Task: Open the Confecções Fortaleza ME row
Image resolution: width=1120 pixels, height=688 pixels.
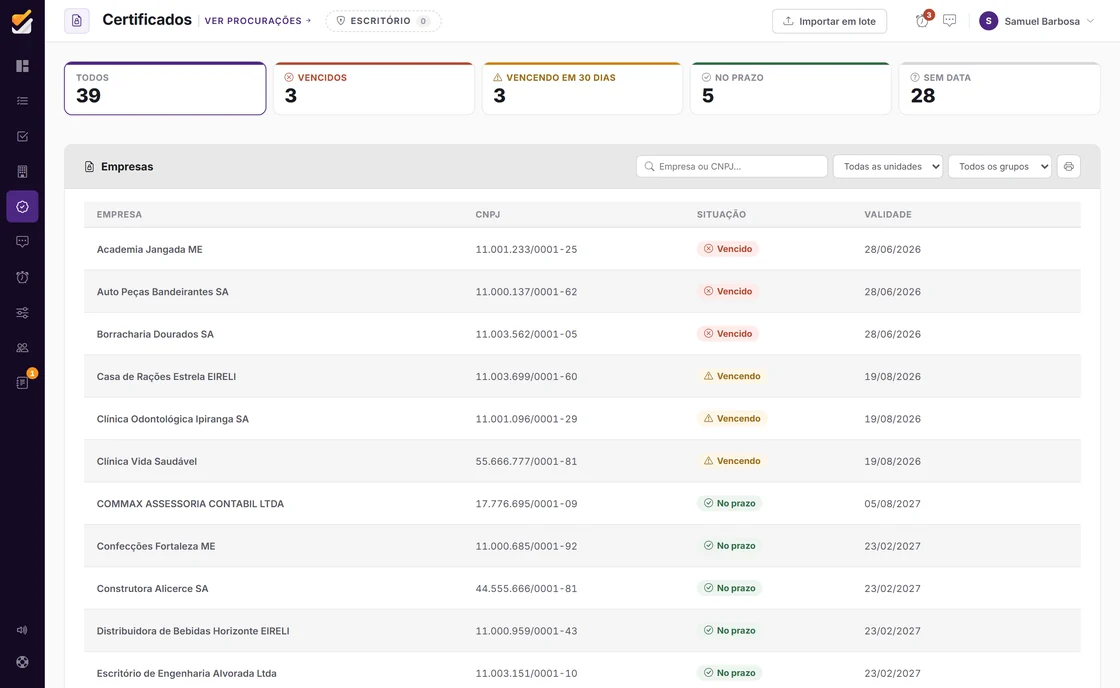Action: pyautogui.click(x=582, y=546)
